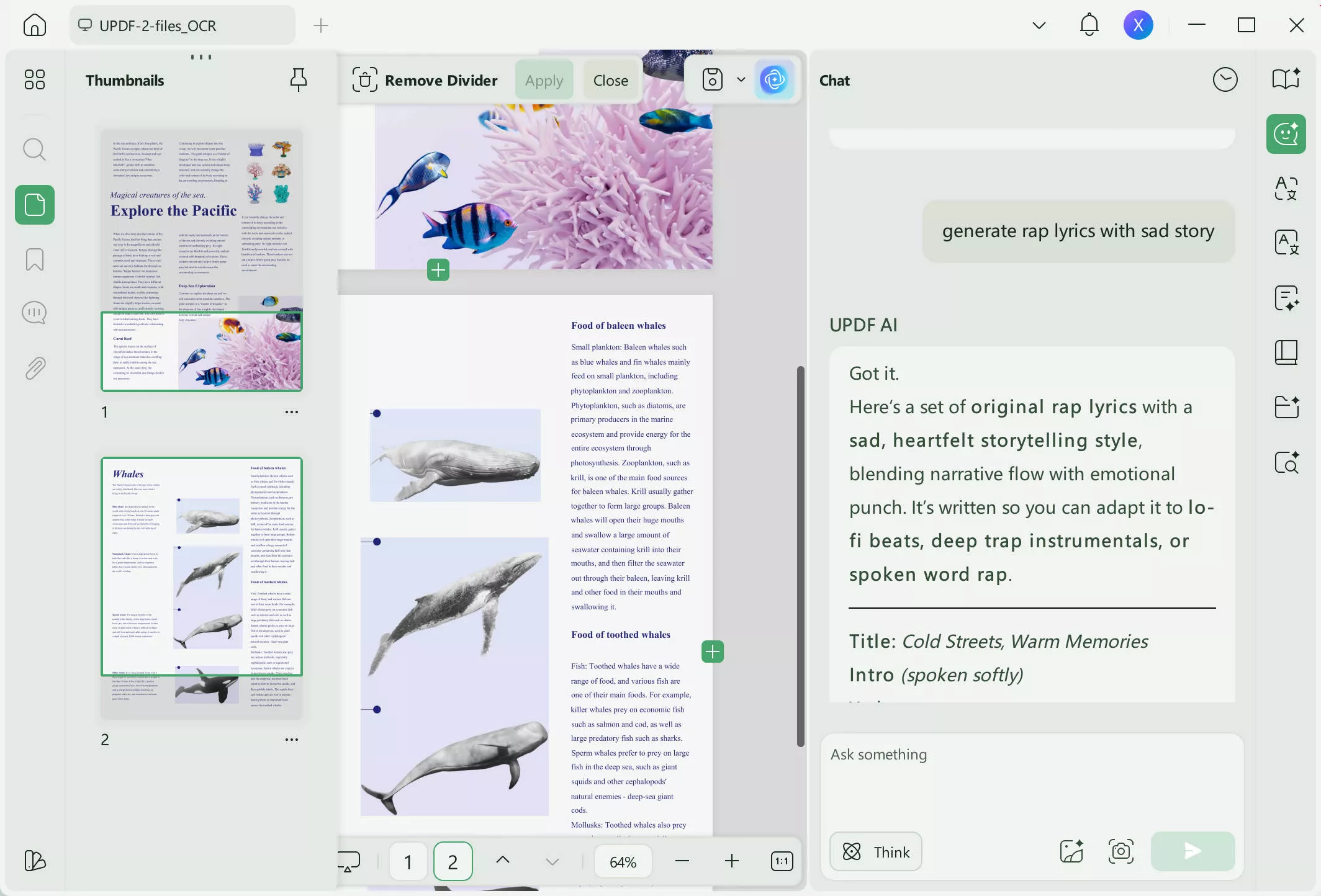Click the screenshot capture icon in chat
1321x896 pixels.
click(1120, 851)
